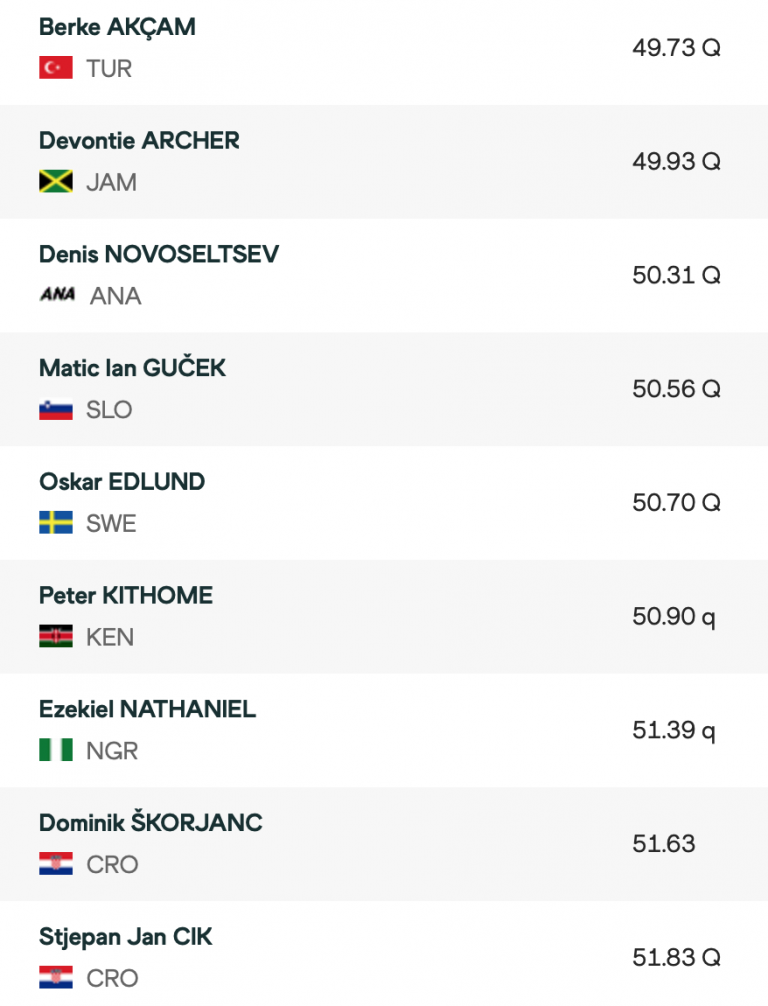This screenshot has height=1006, width=768.
Task: Click the Turkey flag icon
Action: pos(56,69)
